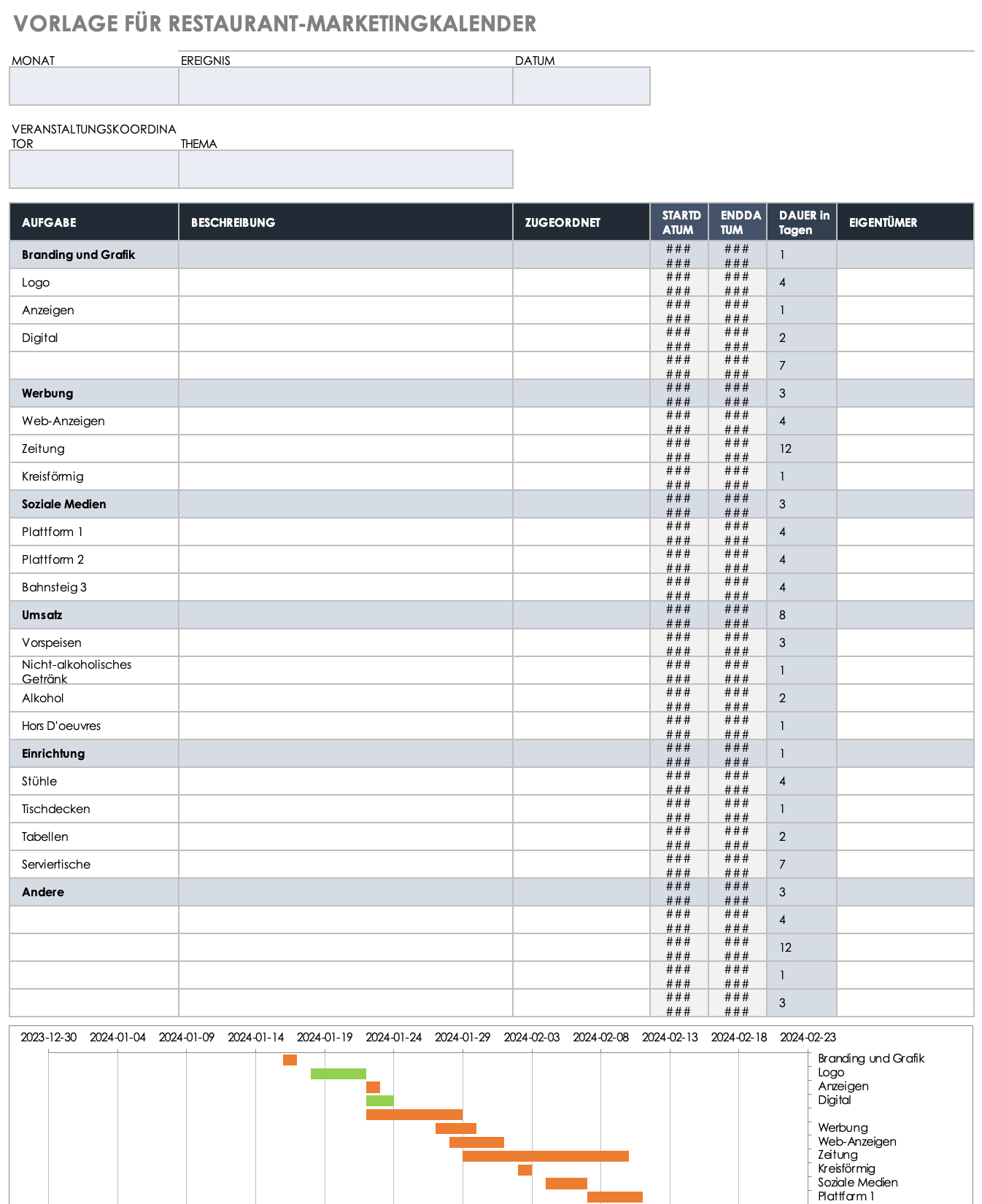Click the Web-Anzeigen chart legend label
This screenshot has height=1204, width=982.
point(857,1141)
